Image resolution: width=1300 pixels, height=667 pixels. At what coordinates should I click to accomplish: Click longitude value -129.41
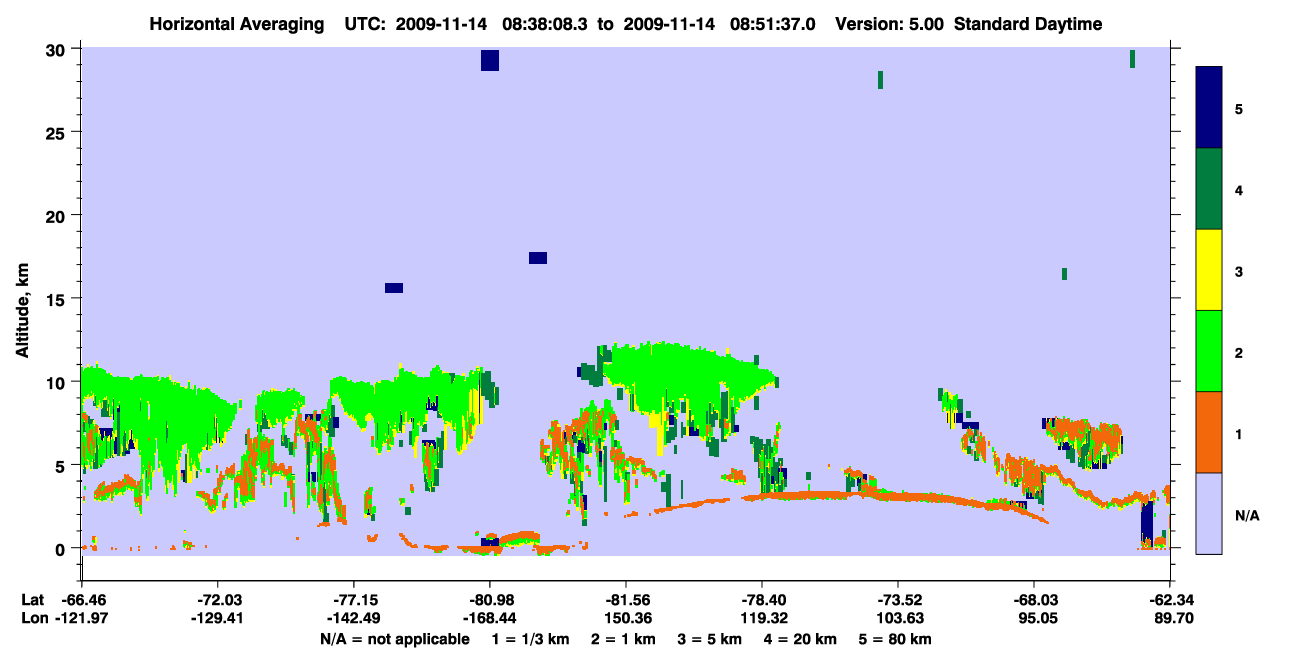(217, 619)
